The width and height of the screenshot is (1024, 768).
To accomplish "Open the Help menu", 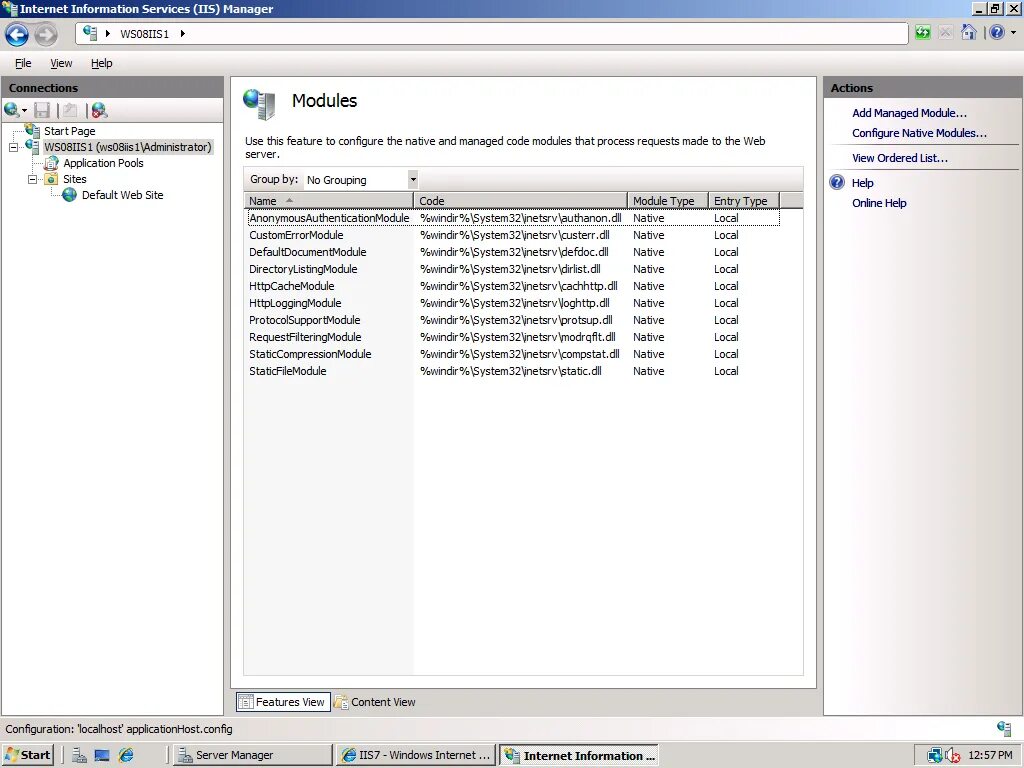I will click(x=101, y=63).
